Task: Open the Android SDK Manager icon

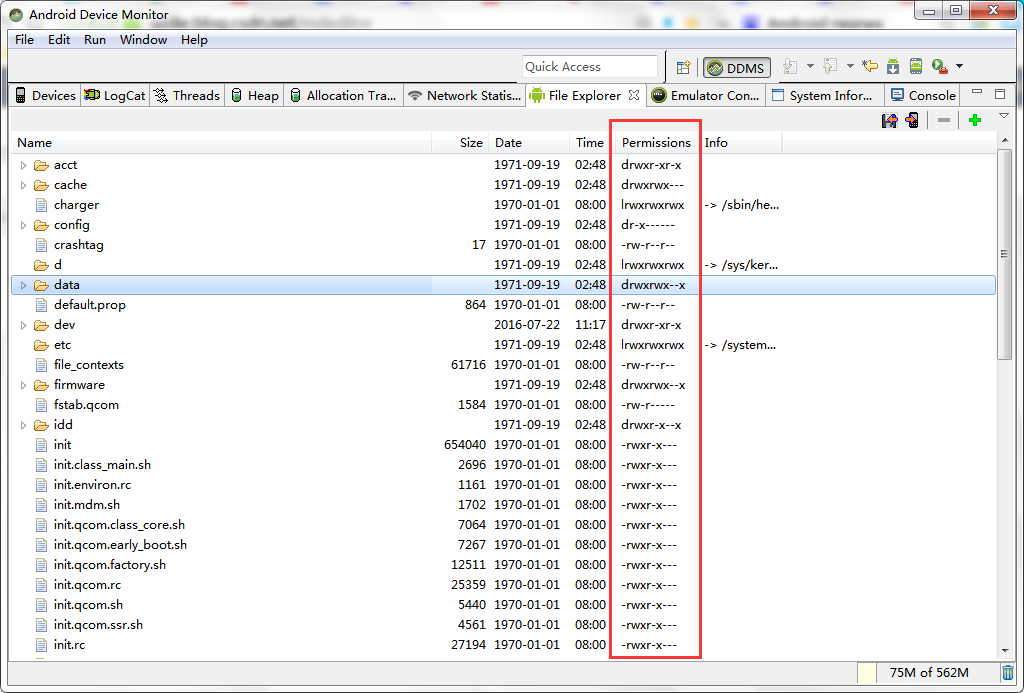Action: point(893,66)
